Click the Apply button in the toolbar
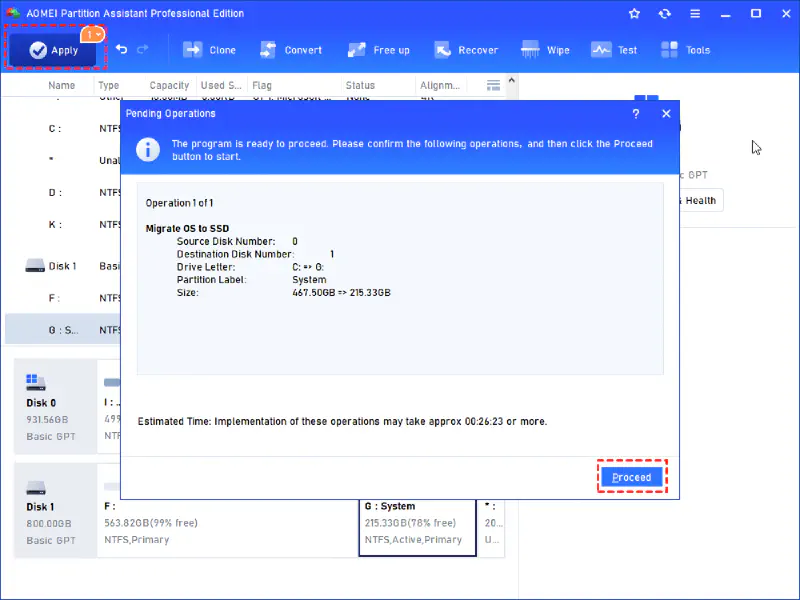Screen dimensions: 800x600 (x=54, y=50)
